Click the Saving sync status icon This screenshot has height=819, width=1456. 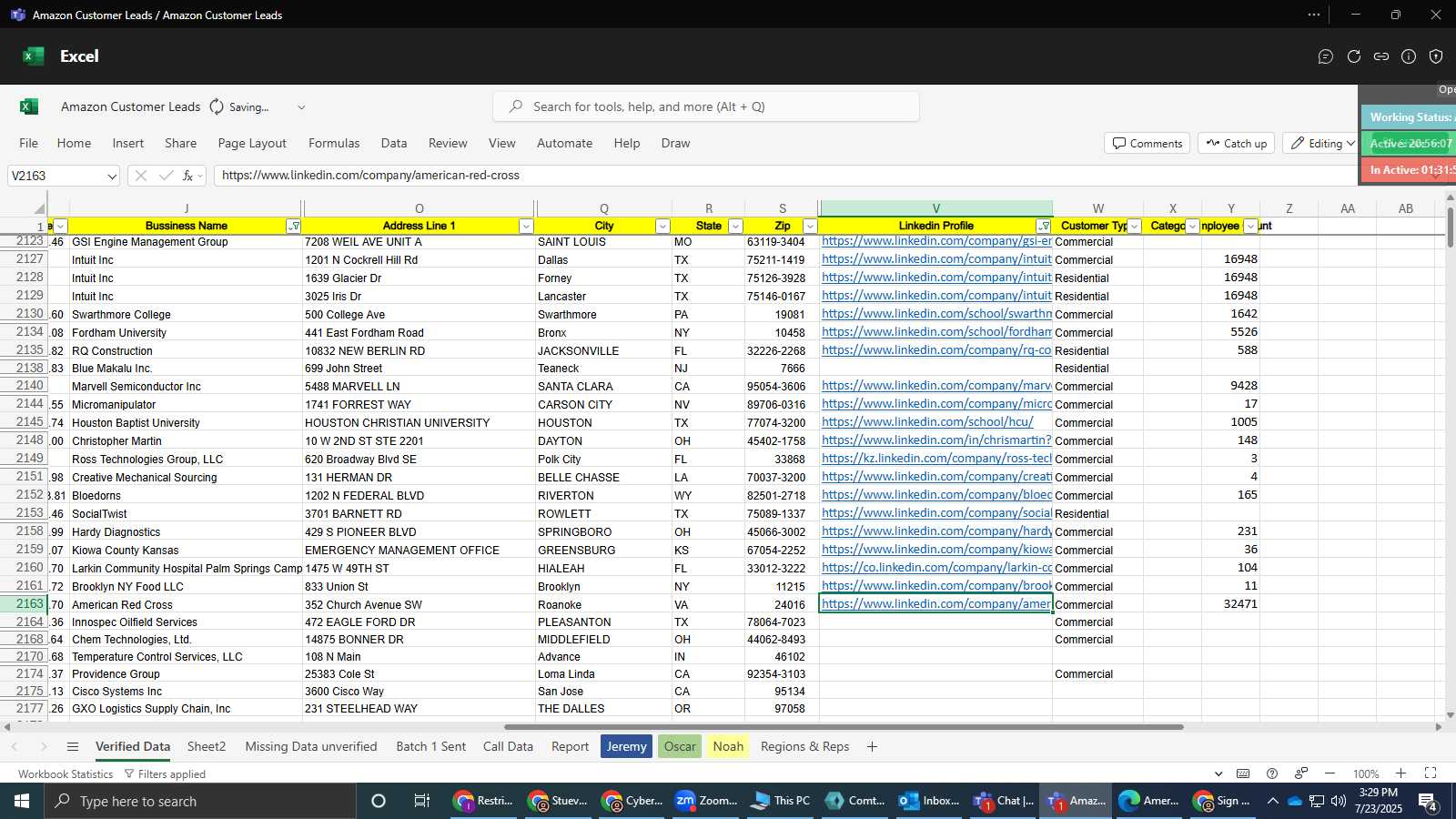click(x=217, y=106)
